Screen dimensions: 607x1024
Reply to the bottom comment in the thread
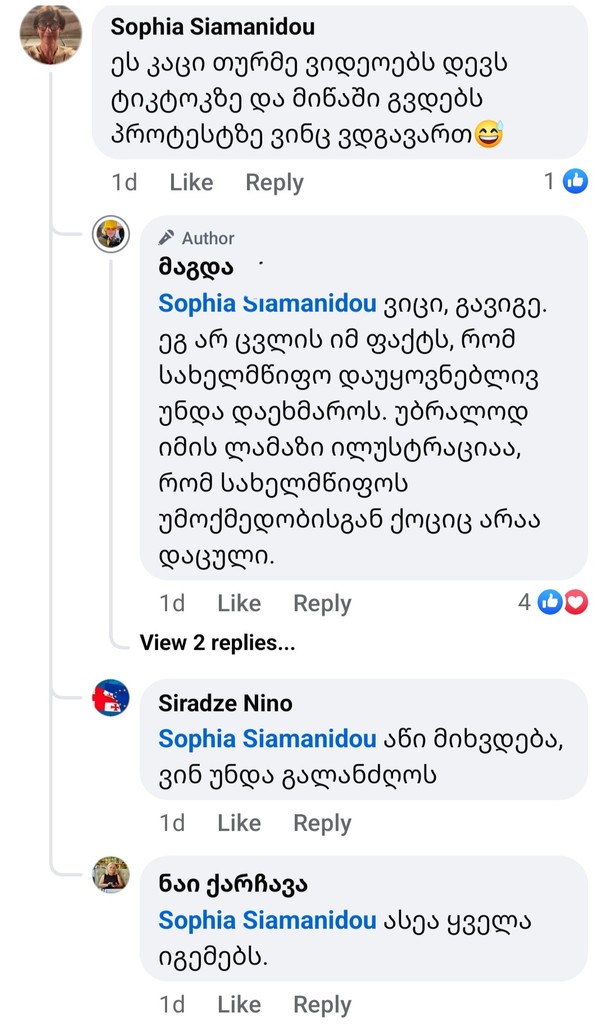322,1004
